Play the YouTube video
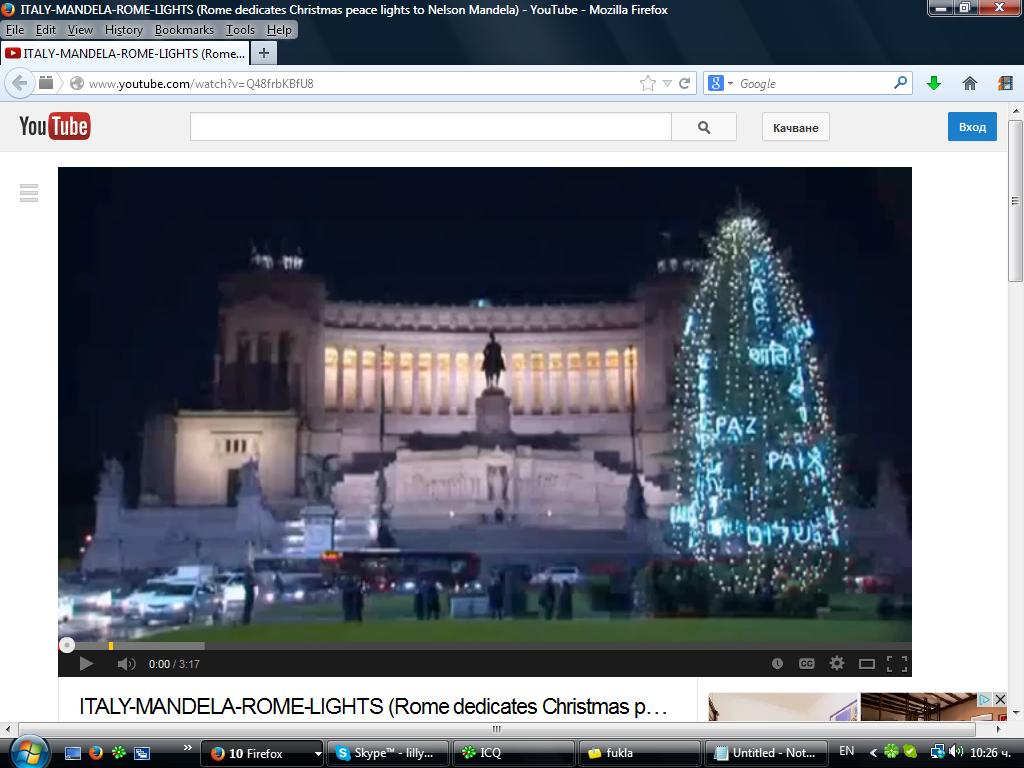1024x768 pixels. [x=86, y=663]
